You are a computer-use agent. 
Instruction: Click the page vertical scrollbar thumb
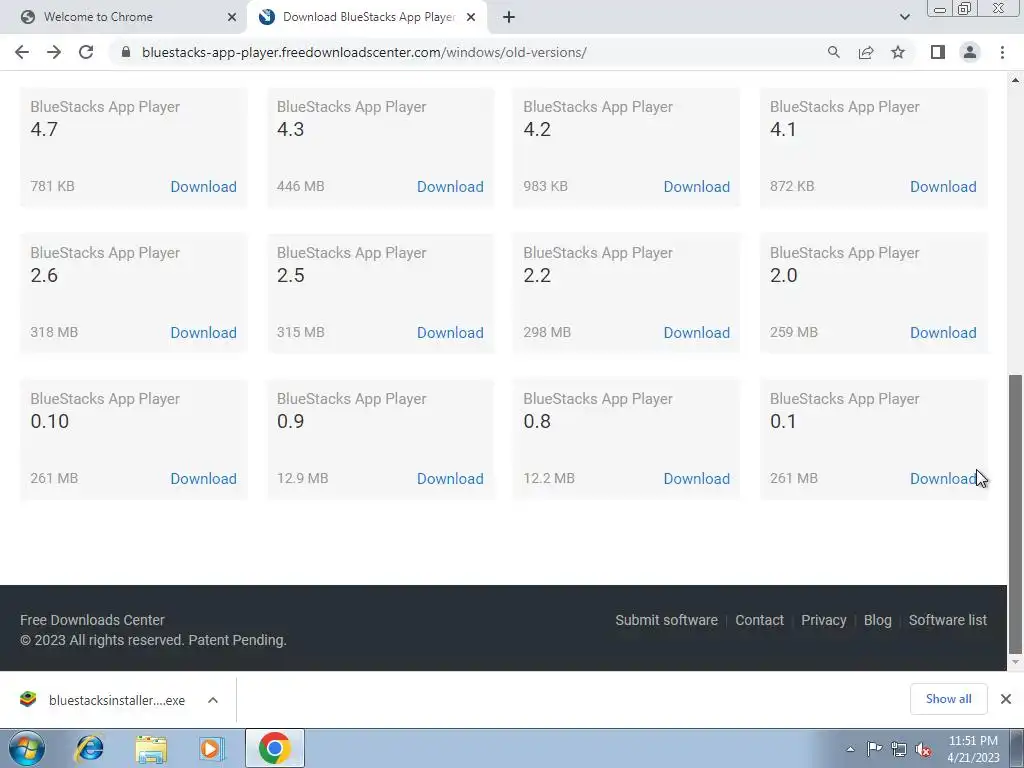tap(1015, 513)
